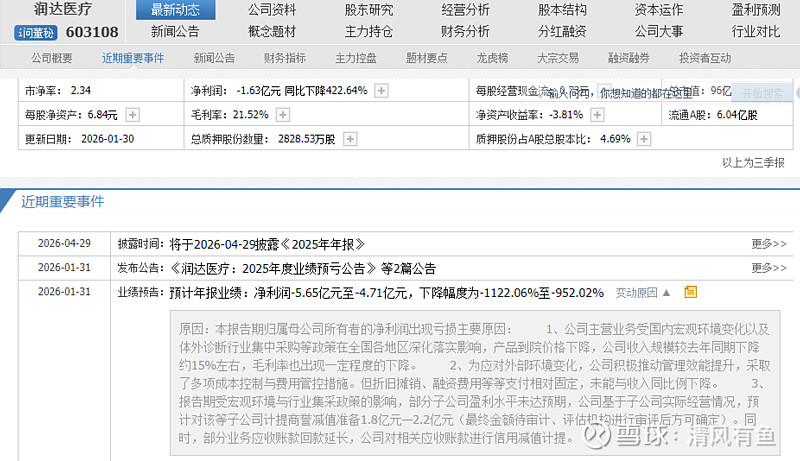This screenshot has height=461, width=800.
Task: Switch to the 大宗交易 sub-tab
Action: (x=558, y=58)
